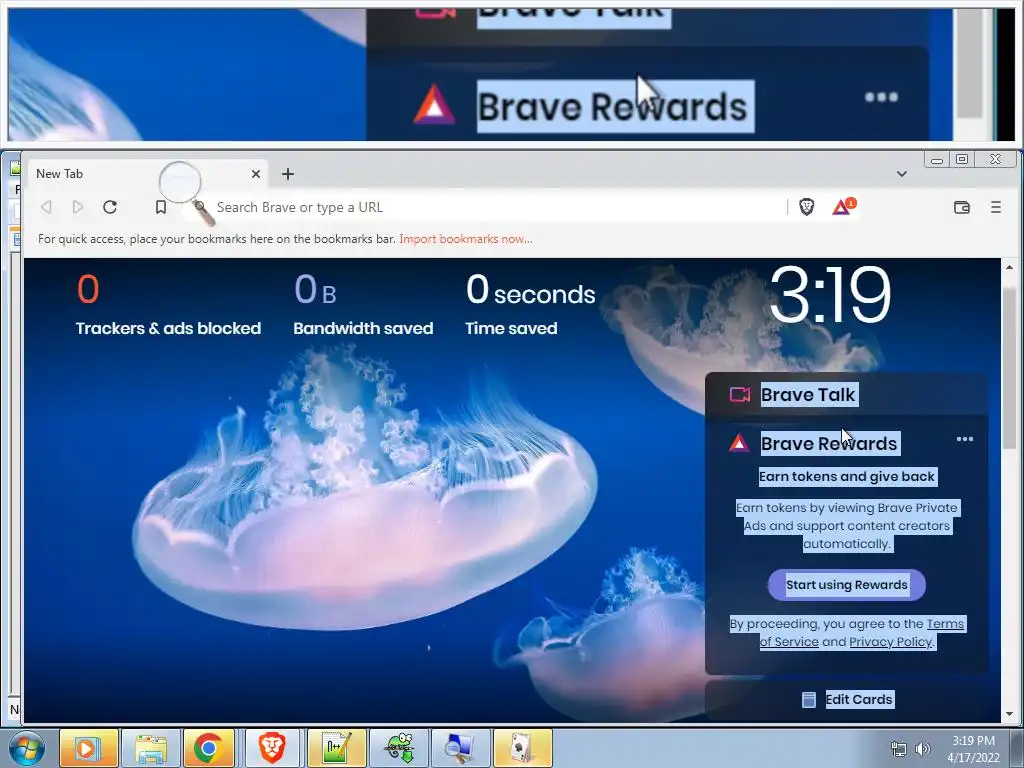Image resolution: width=1024 pixels, height=768 pixels.
Task: Click the Bandwidth saved stat
Action: pyautogui.click(x=363, y=305)
